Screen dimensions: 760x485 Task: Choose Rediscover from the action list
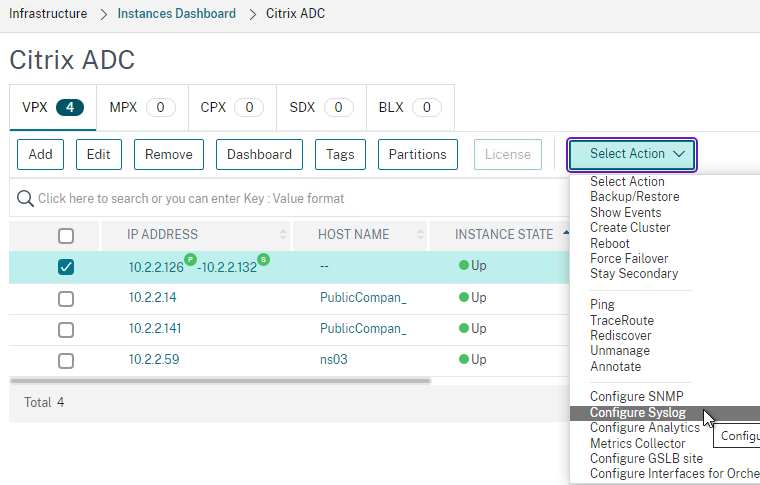[x=620, y=335]
